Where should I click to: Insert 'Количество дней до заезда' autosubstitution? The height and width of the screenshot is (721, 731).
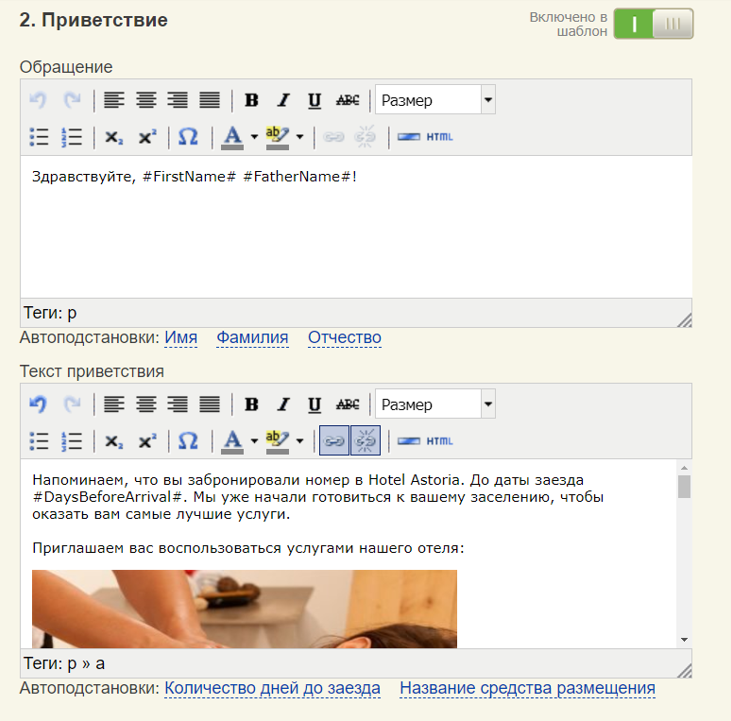tap(272, 688)
